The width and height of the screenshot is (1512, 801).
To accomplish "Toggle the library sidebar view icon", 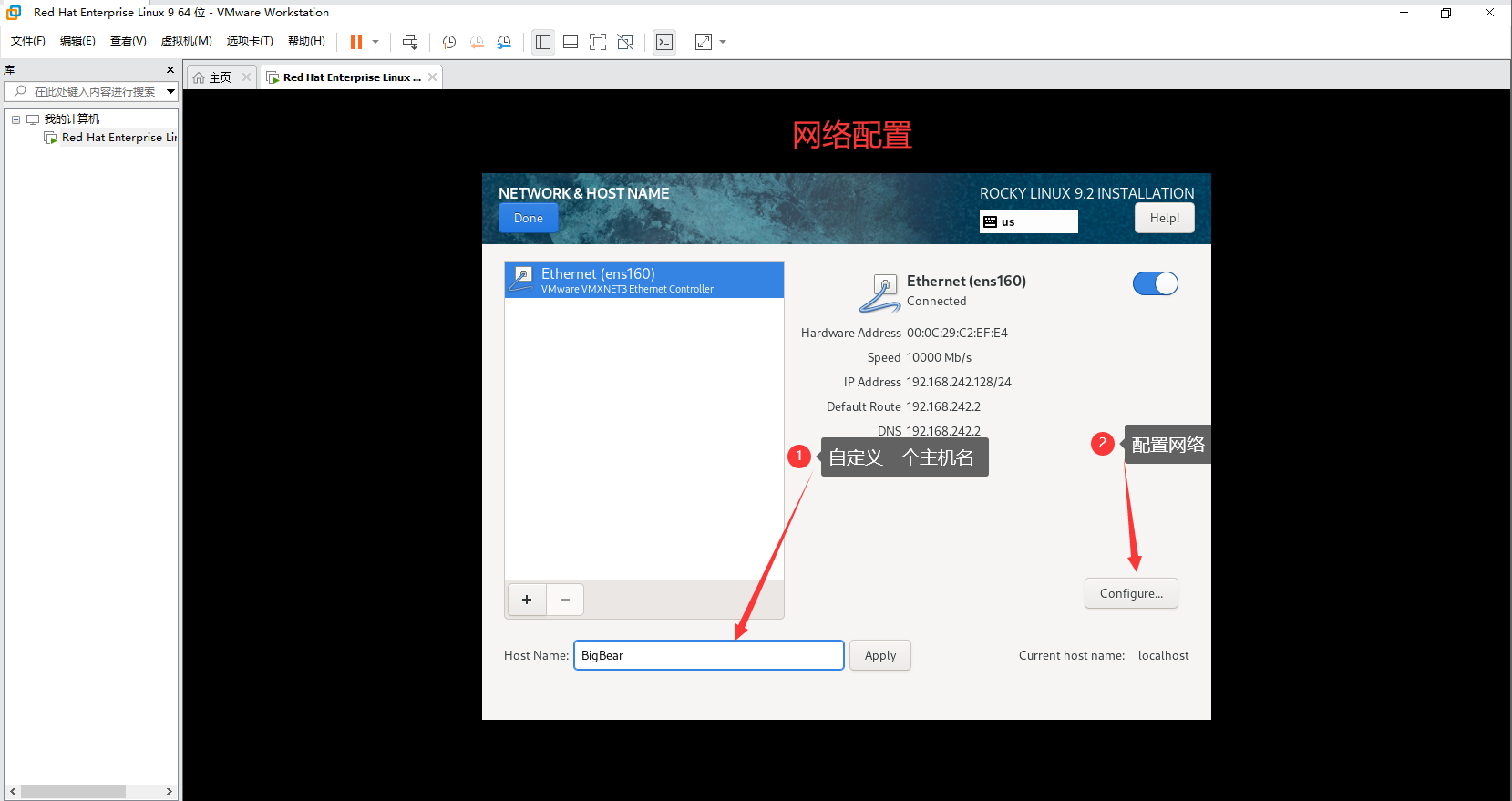I will click(x=543, y=42).
